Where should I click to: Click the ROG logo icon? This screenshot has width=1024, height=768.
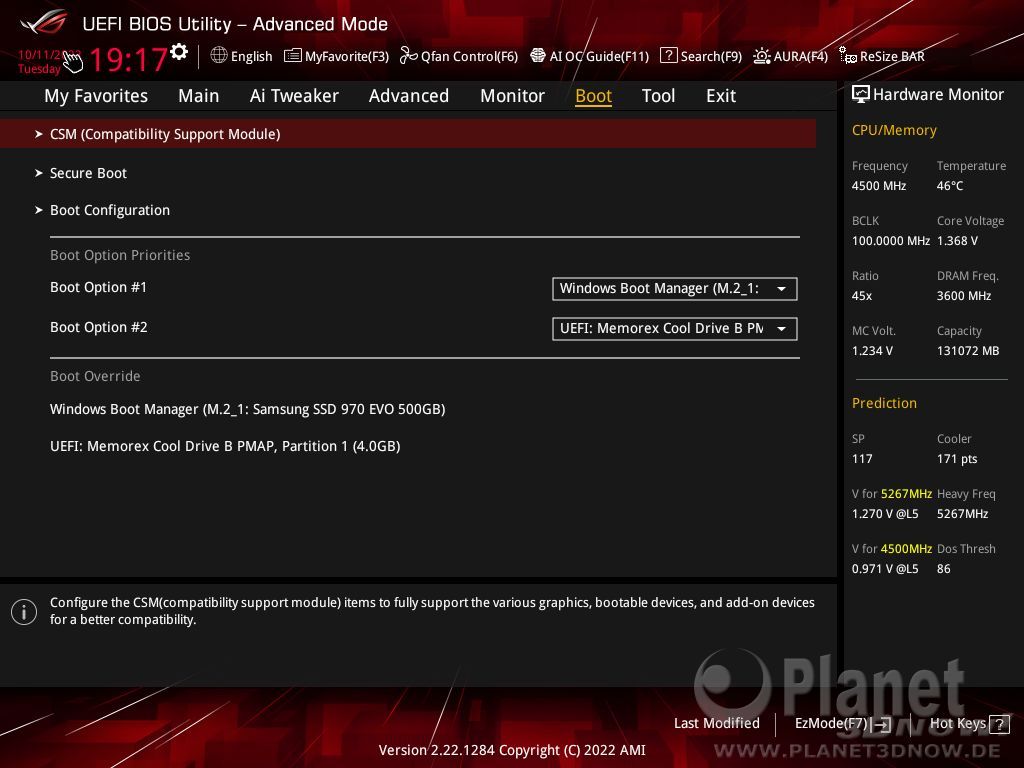click(x=44, y=22)
